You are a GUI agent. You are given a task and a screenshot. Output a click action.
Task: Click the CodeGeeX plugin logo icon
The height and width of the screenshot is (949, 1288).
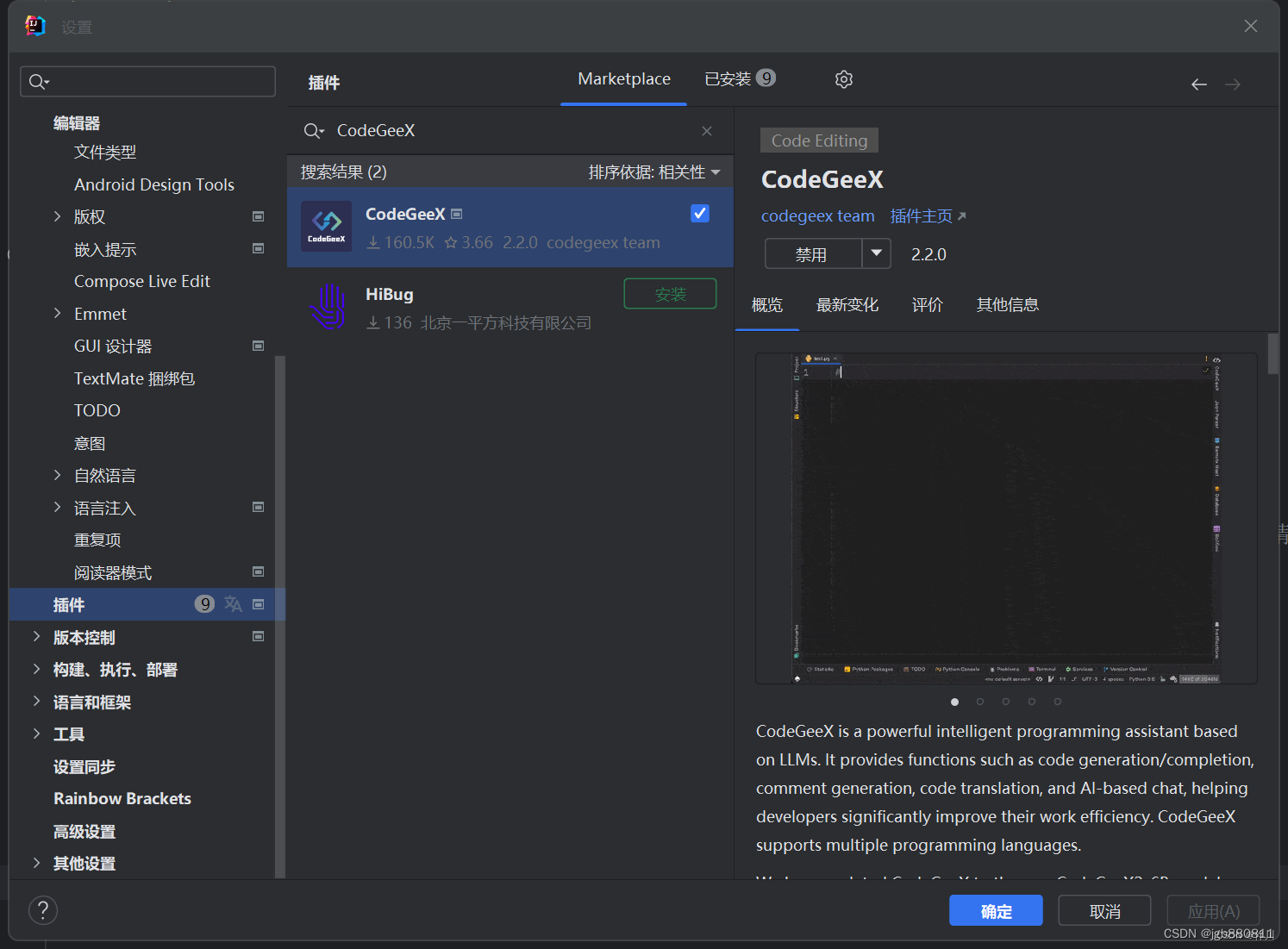click(x=326, y=227)
